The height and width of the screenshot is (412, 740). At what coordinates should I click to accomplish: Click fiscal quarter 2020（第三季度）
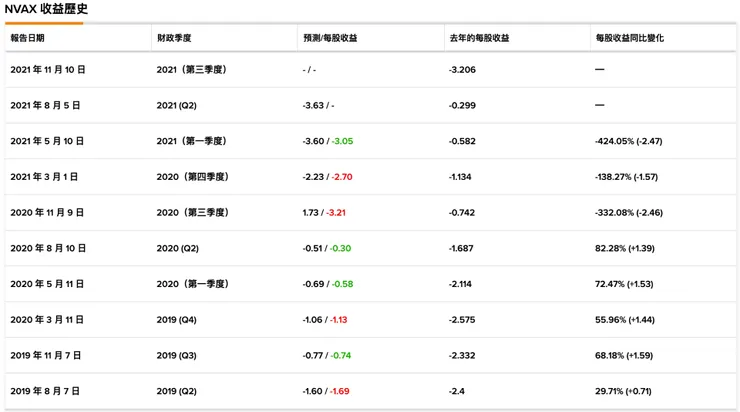193,213
